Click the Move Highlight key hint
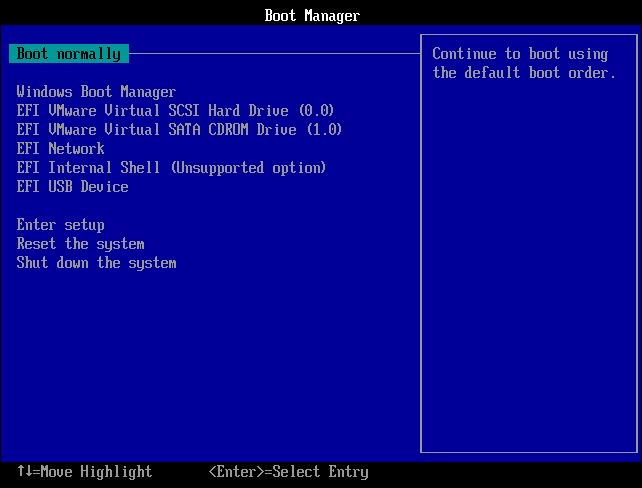The width and height of the screenshot is (642, 488). [x=84, y=472]
